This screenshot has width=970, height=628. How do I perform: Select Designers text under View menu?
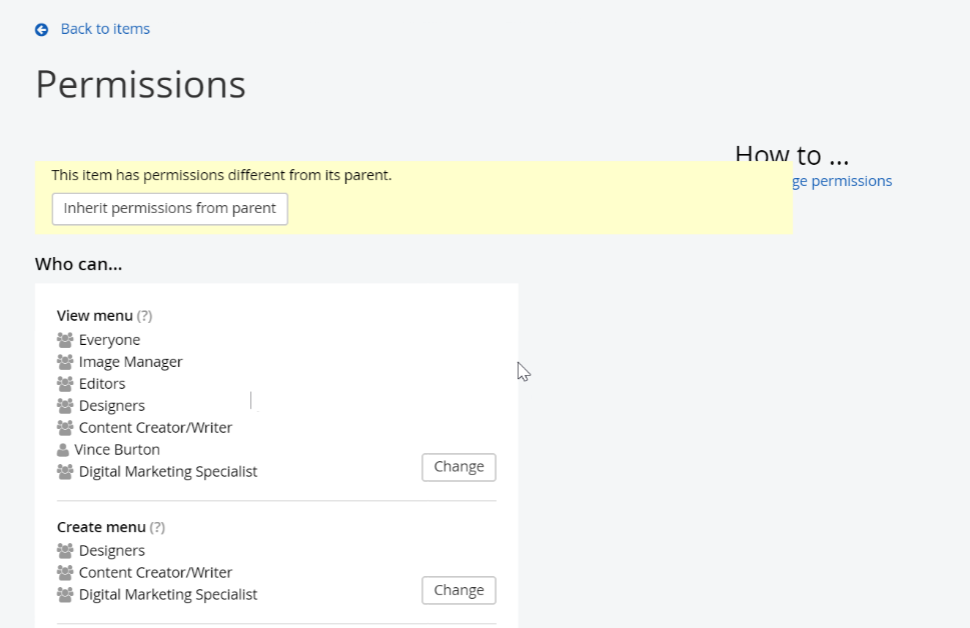click(112, 406)
